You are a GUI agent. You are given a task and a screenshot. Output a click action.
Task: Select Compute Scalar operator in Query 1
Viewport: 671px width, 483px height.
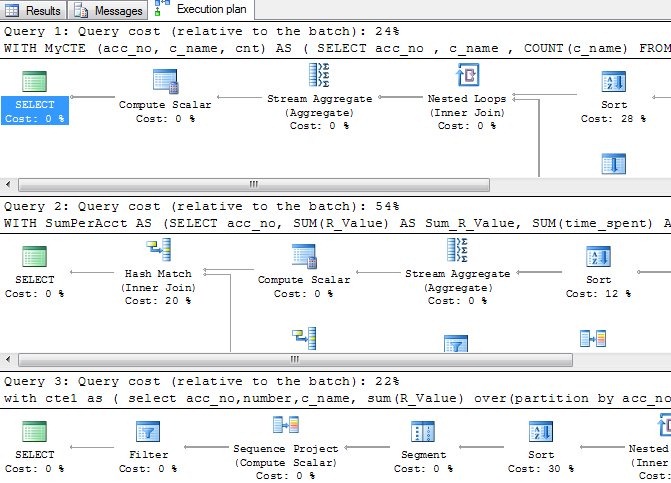[x=164, y=84]
